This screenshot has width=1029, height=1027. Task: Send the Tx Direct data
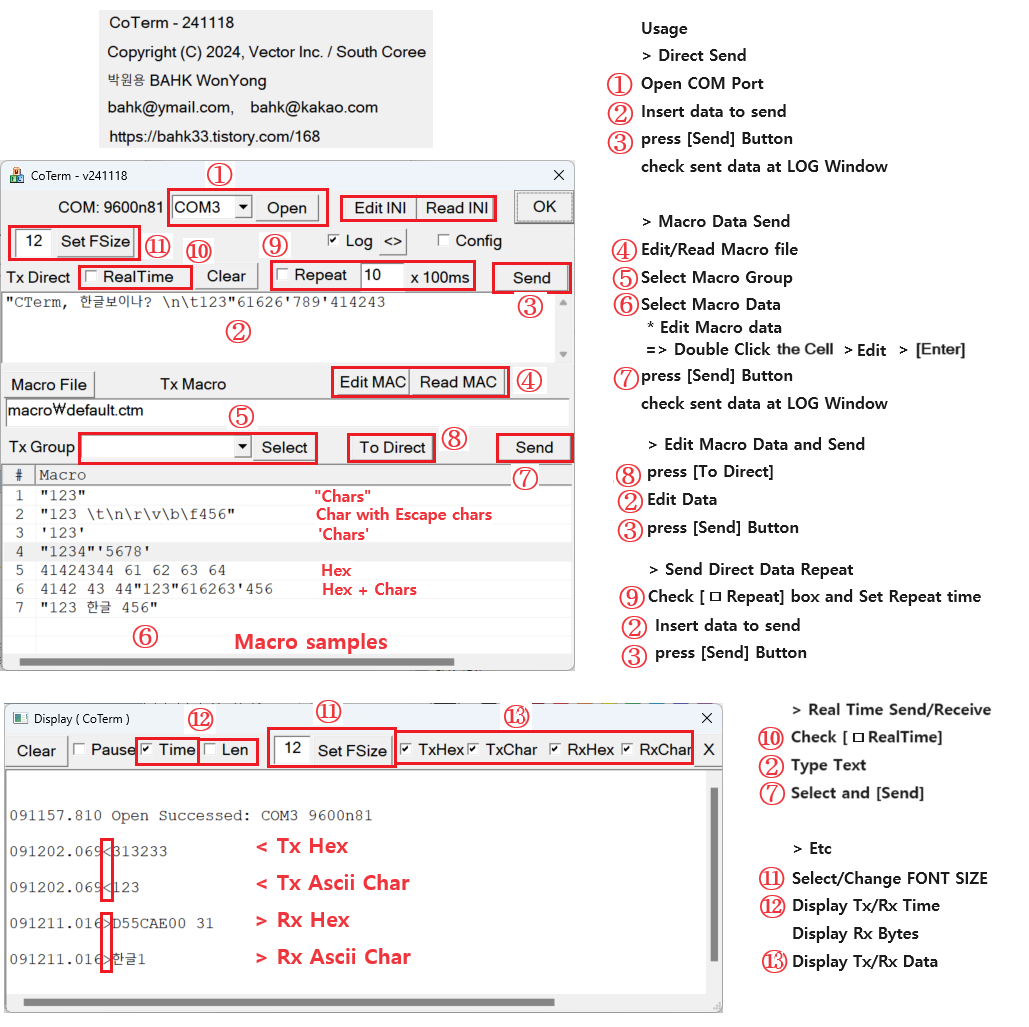click(x=531, y=278)
